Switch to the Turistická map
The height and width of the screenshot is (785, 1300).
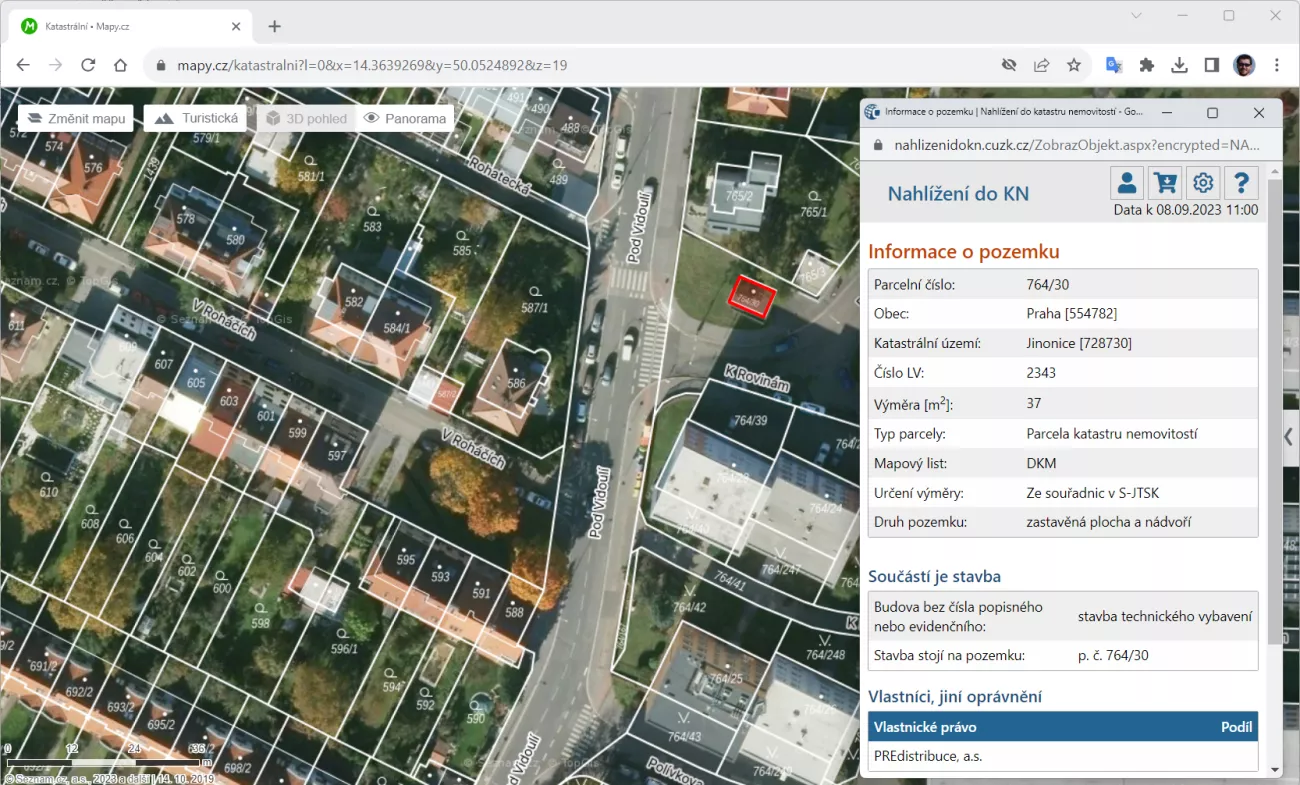[196, 118]
